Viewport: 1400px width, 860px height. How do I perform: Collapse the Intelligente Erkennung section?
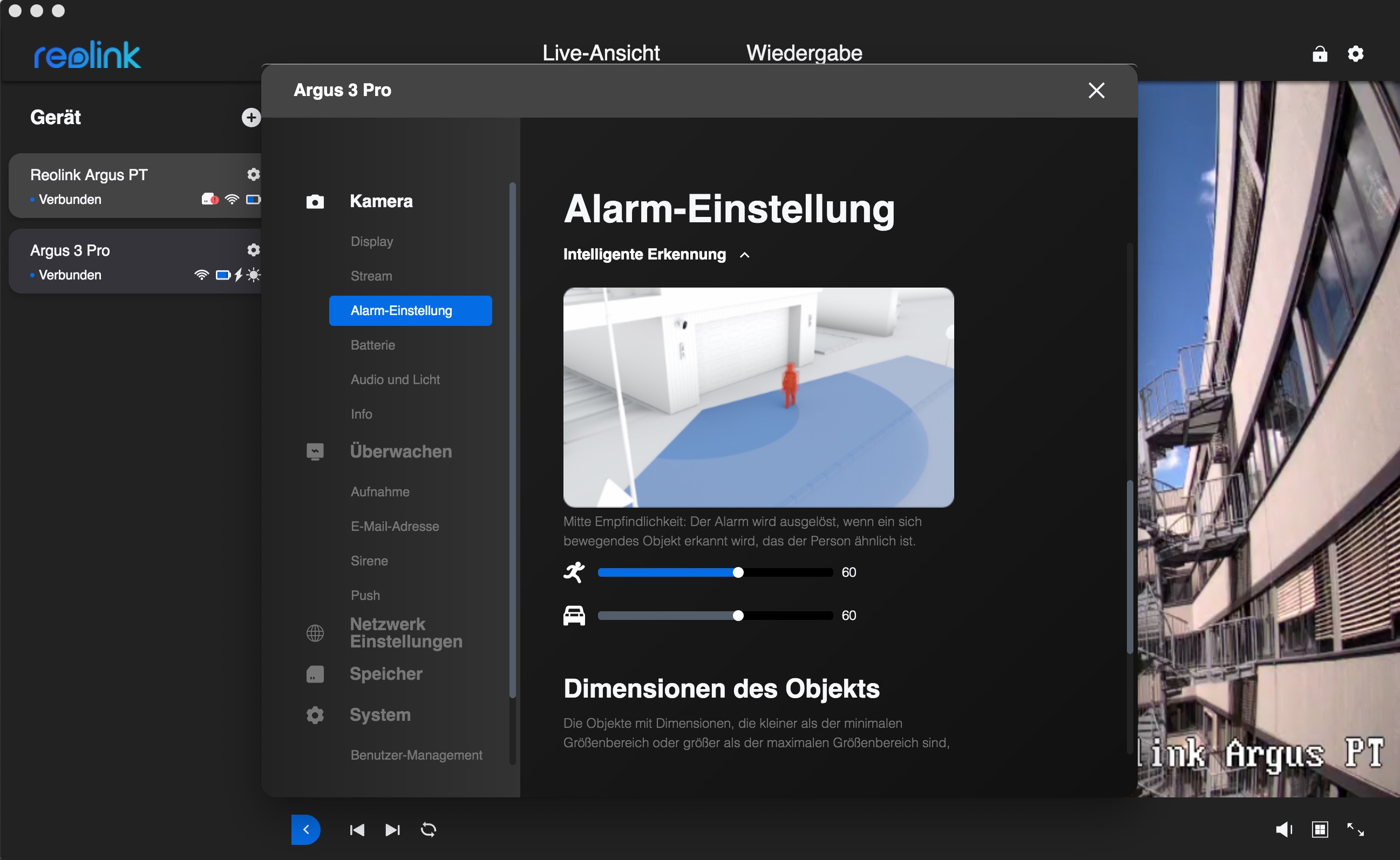pos(745,255)
